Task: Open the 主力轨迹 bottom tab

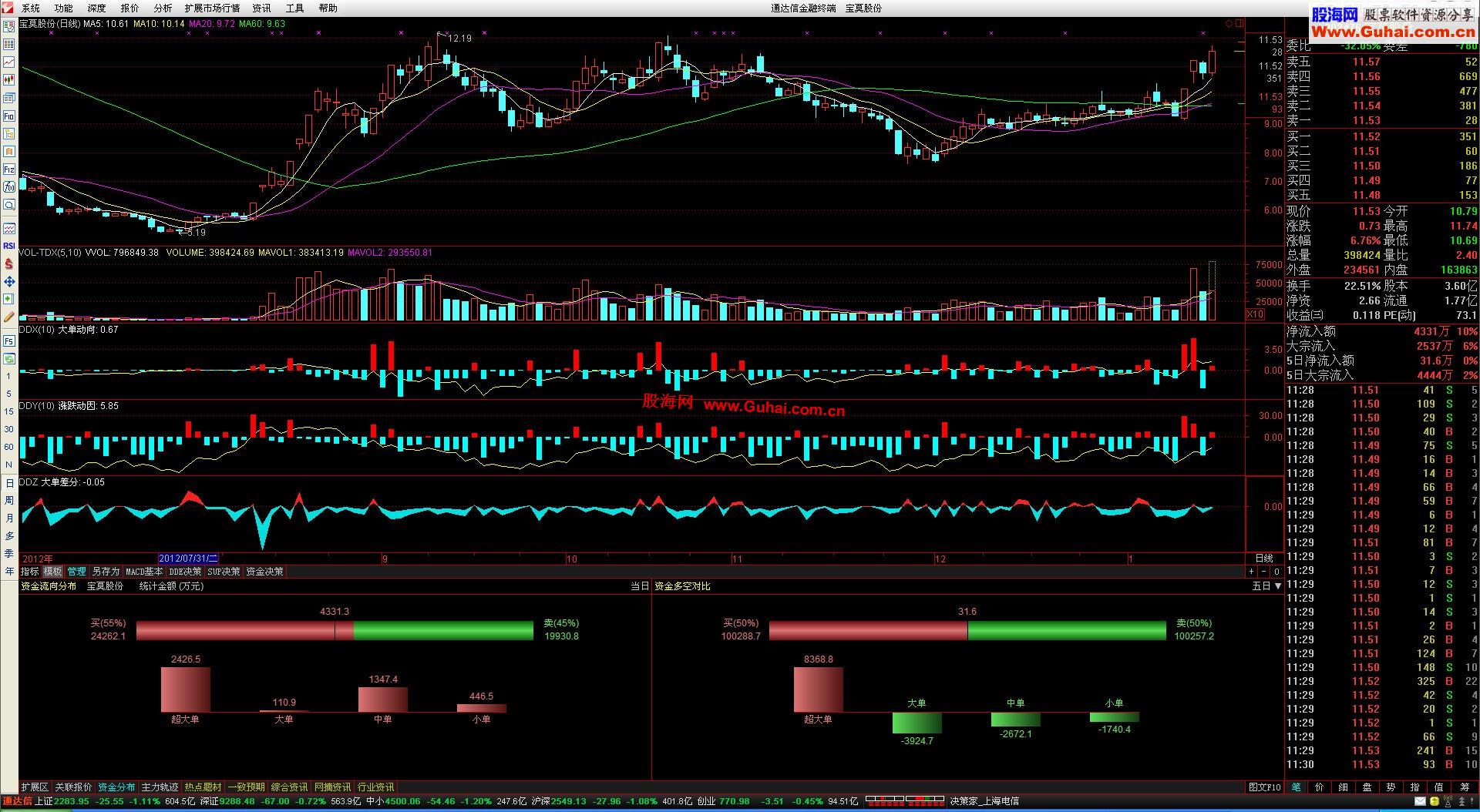Action: click(x=160, y=787)
